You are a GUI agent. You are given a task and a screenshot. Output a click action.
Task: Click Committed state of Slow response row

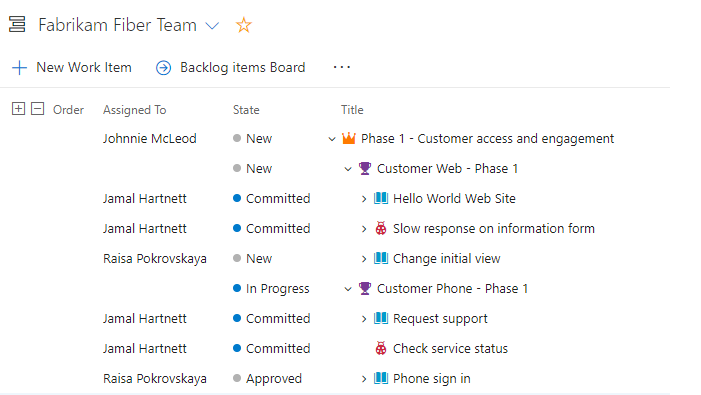point(271,228)
